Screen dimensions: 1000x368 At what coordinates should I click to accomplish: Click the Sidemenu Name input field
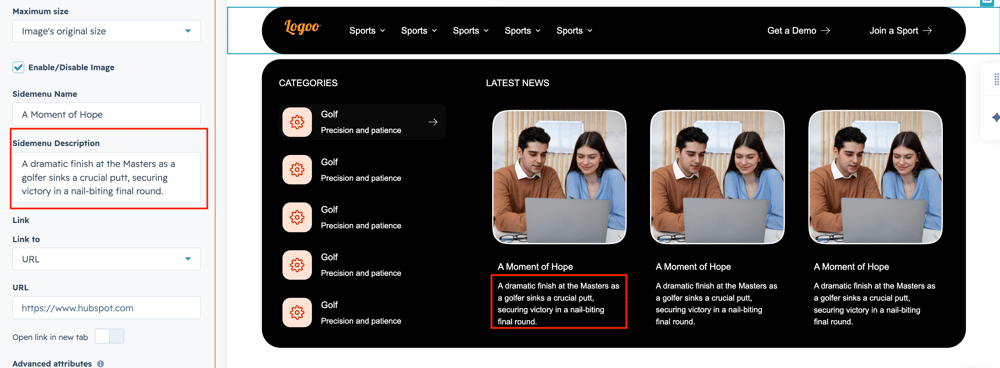[106, 114]
